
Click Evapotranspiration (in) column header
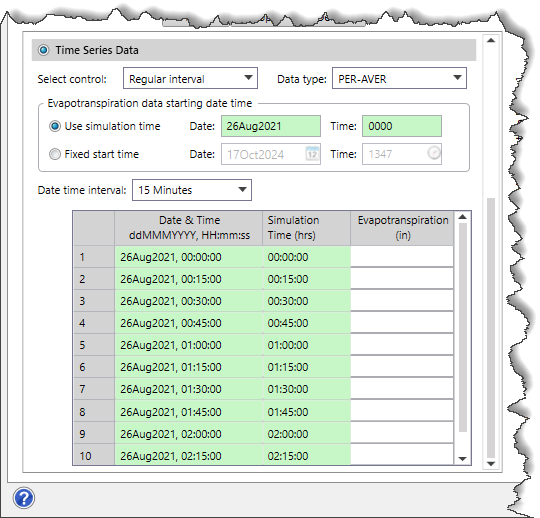point(402,228)
